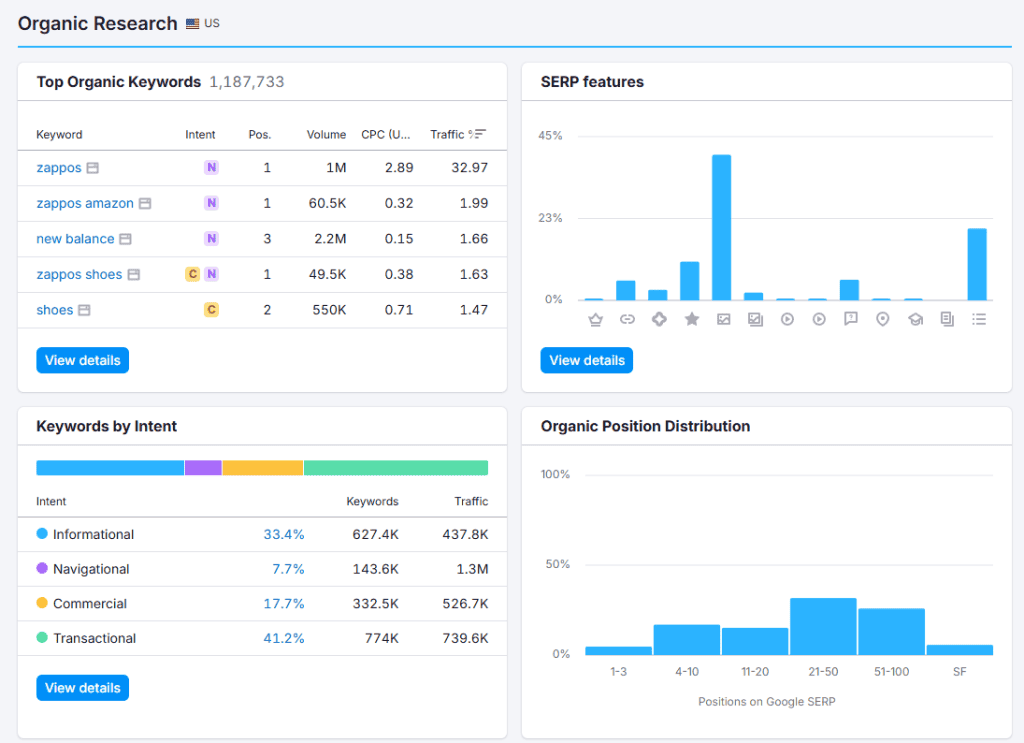Open SERP snapshot icon next to zappos
The height and width of the screenshot is (743, 1024).
point(93,168)
